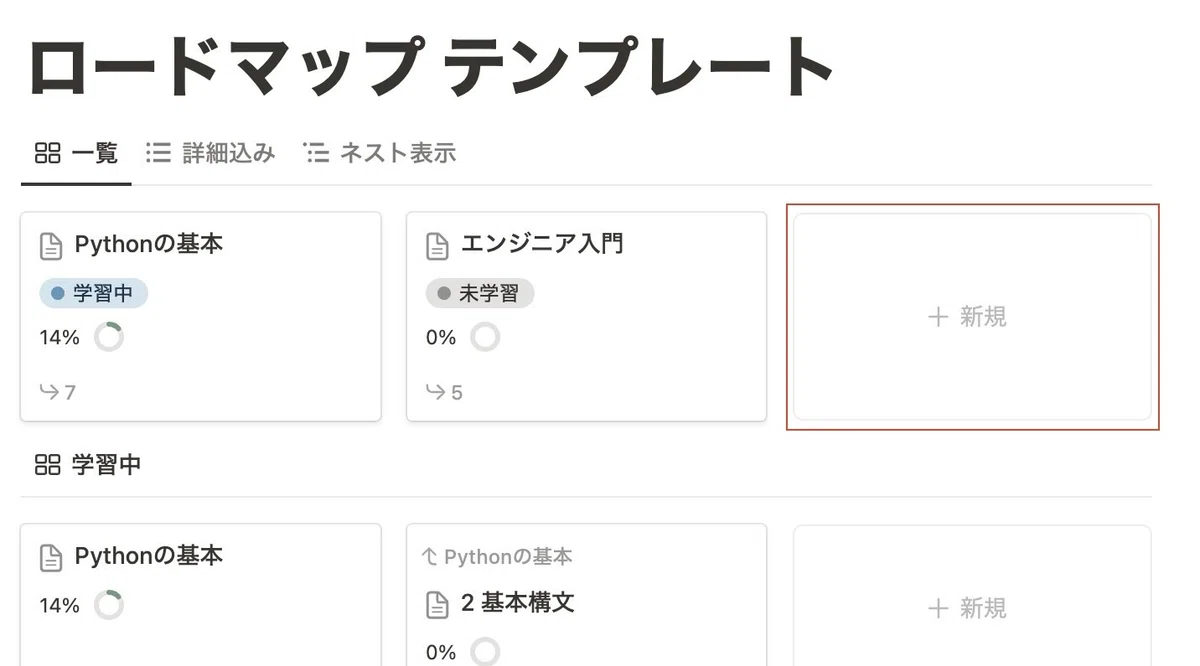Open the 2 基本構文 card title
This screenshot has width=1200, height=666.
(518, 603)
